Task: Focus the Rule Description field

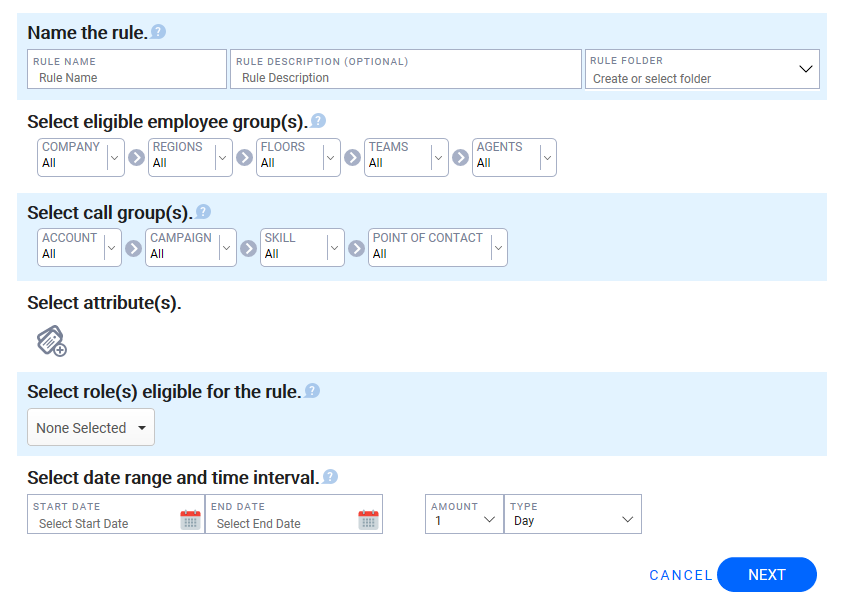Action: (x=405, y=77)
